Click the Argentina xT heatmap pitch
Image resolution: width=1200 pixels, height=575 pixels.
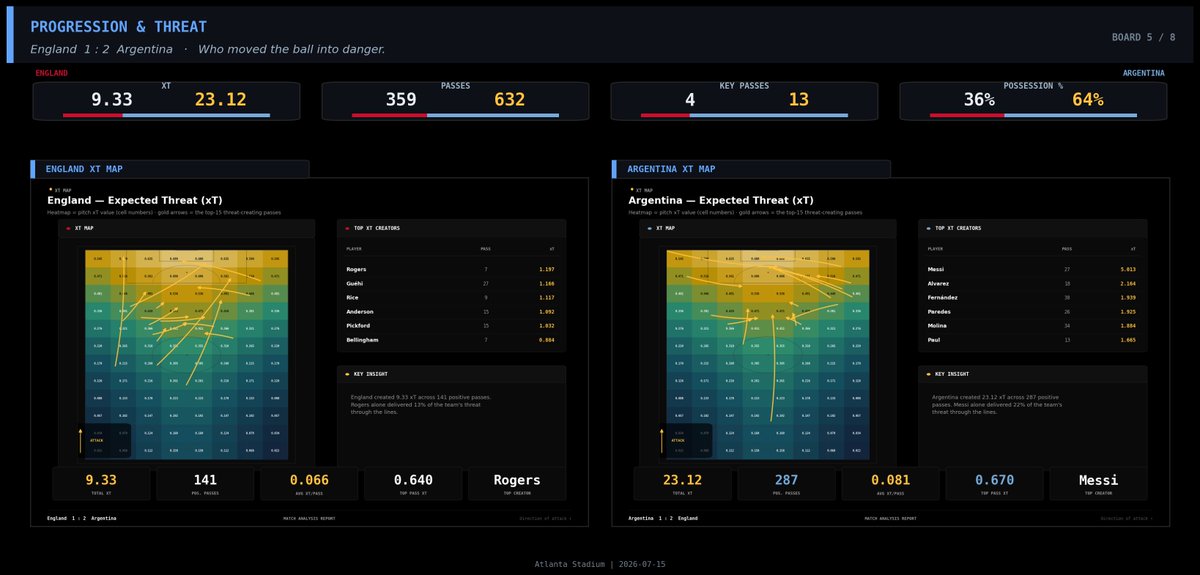pyautogui.click(x=769, y=354)
